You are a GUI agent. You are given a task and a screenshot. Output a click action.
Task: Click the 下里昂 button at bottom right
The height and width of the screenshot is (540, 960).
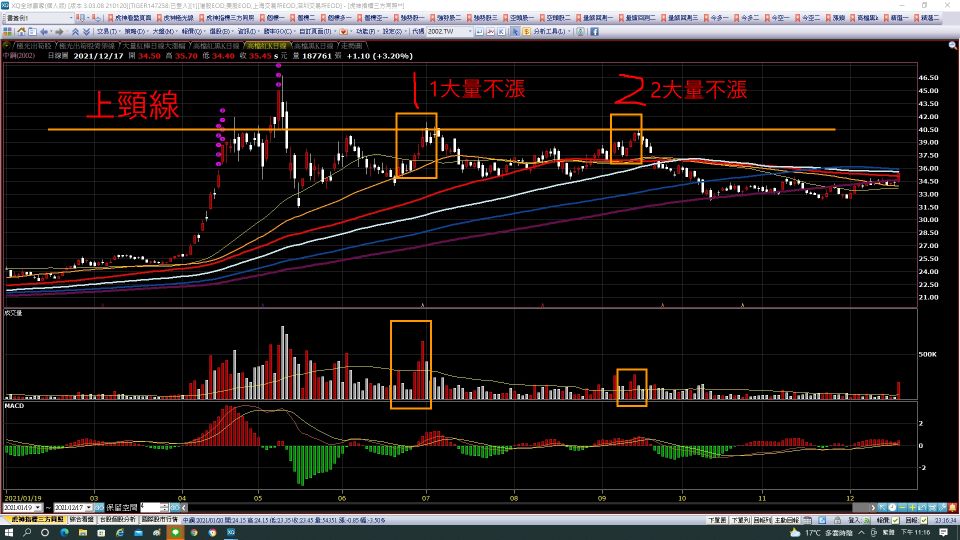click(x=717, y=520)
